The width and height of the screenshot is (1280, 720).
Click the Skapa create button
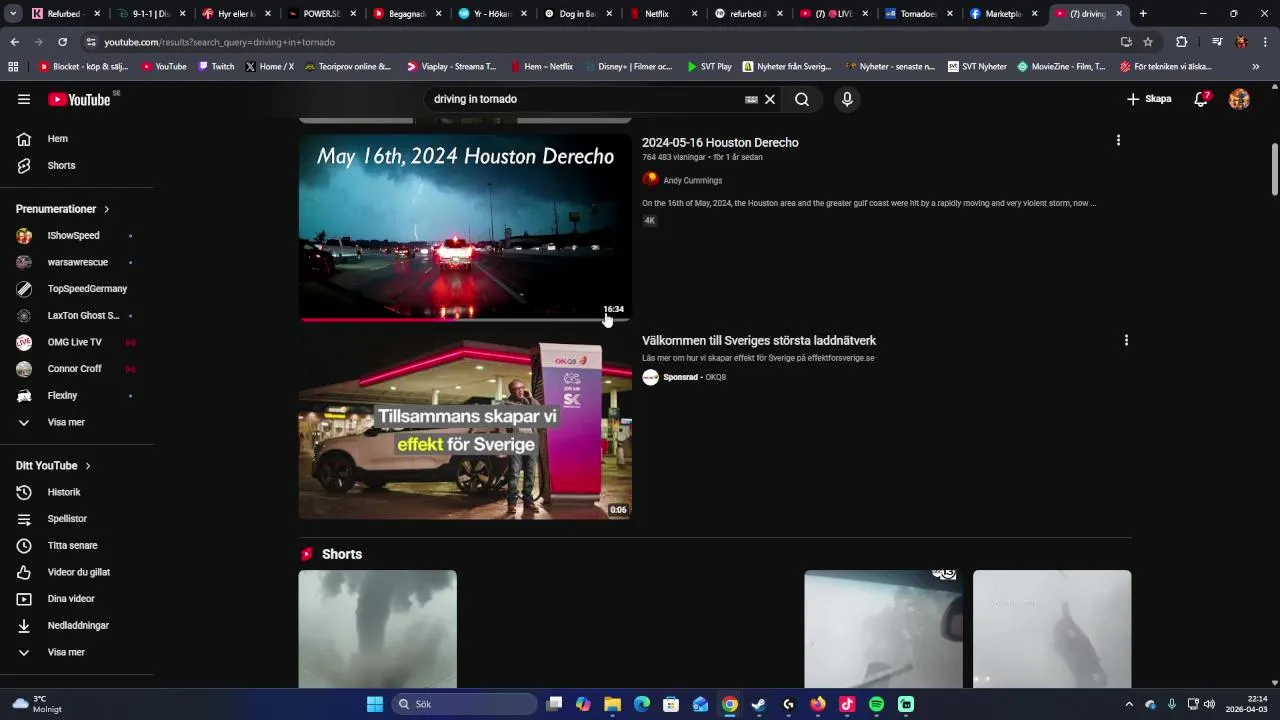pos(1148,99)
